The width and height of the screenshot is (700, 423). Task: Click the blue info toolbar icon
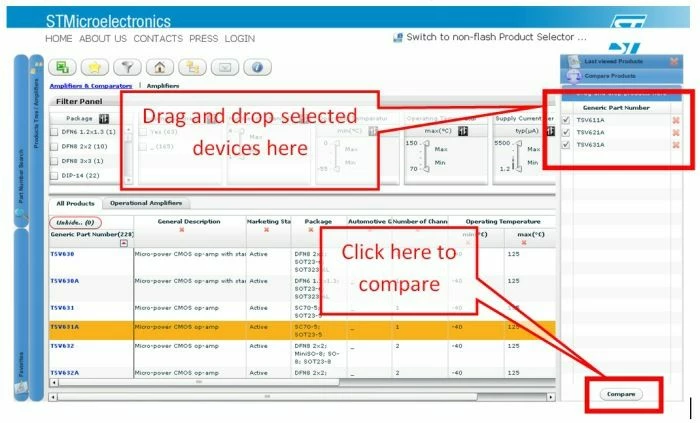pyautogui.click(x=258, y=67)
